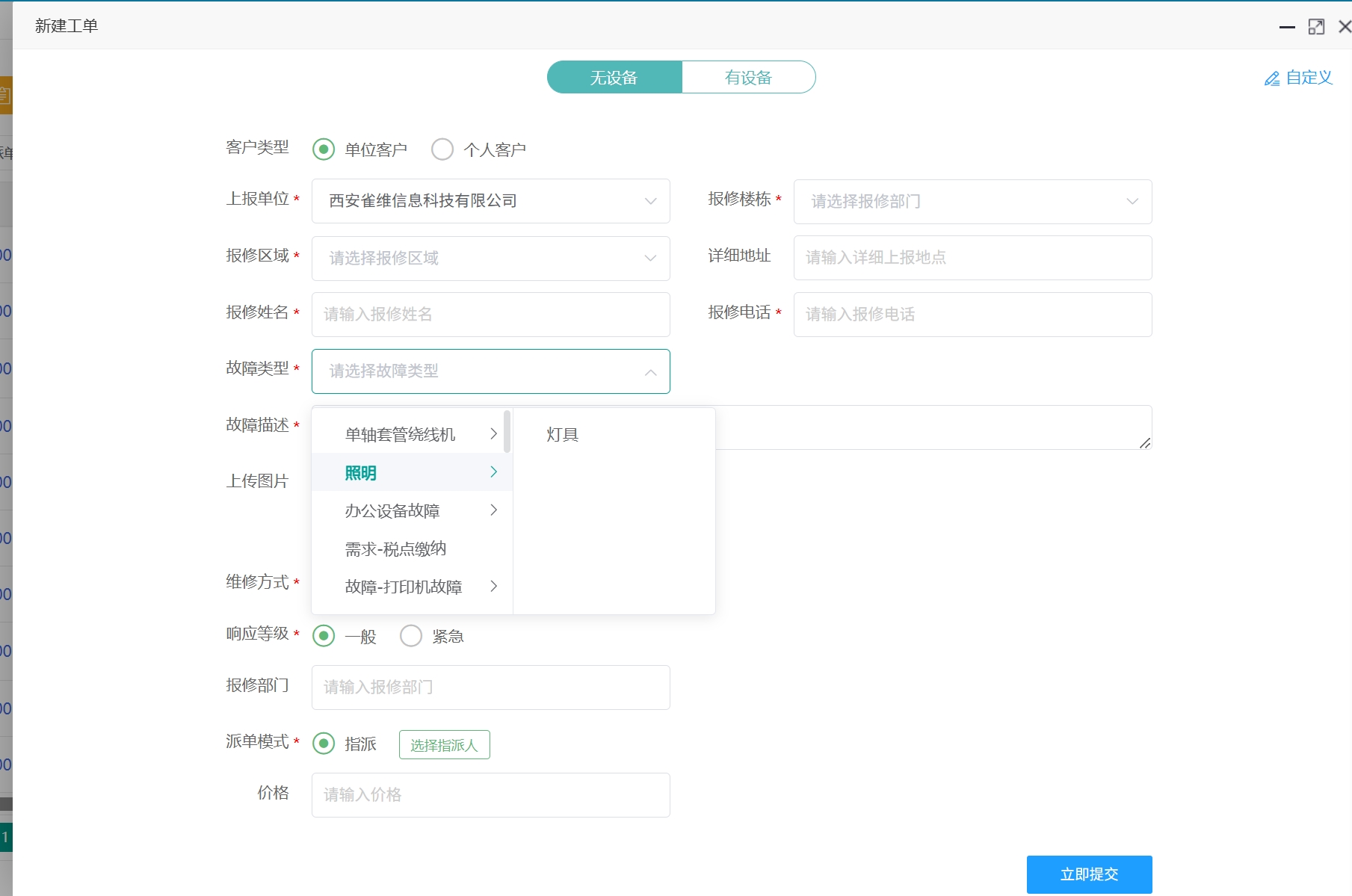Collapse the 故障类型 dropdown list
The width and height of the screenshot is (1352, 896).
point(649,371)
